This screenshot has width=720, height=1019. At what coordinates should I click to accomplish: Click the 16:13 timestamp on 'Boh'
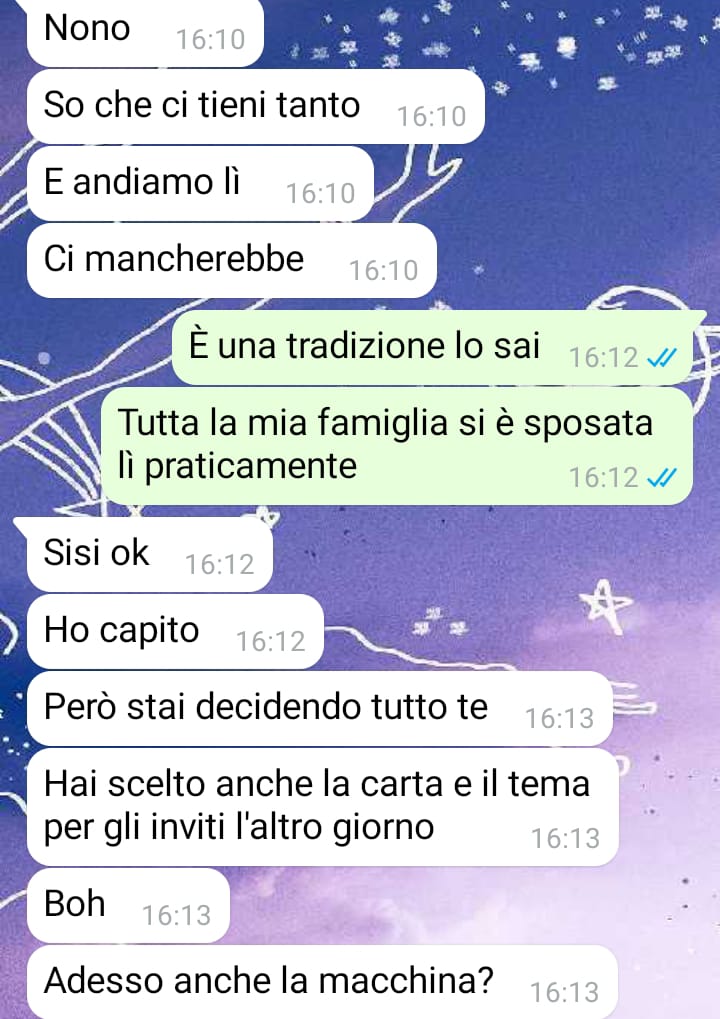click(177, 916)
